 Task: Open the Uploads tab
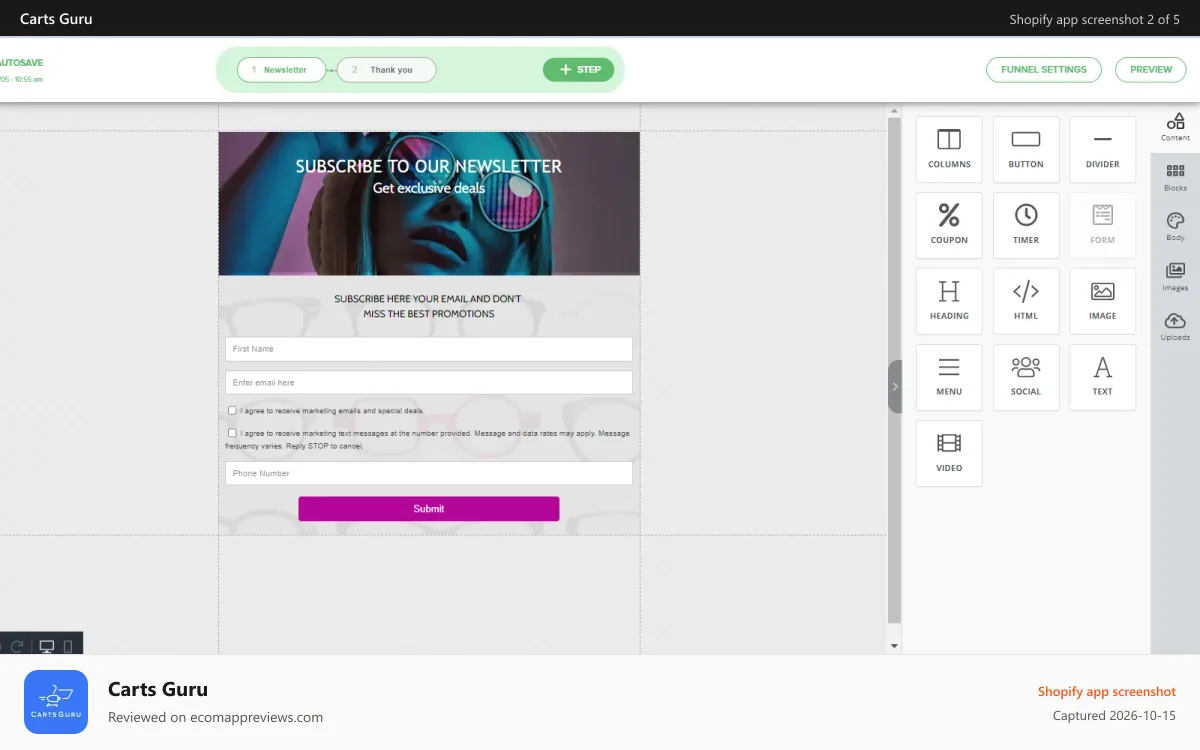1175,327
